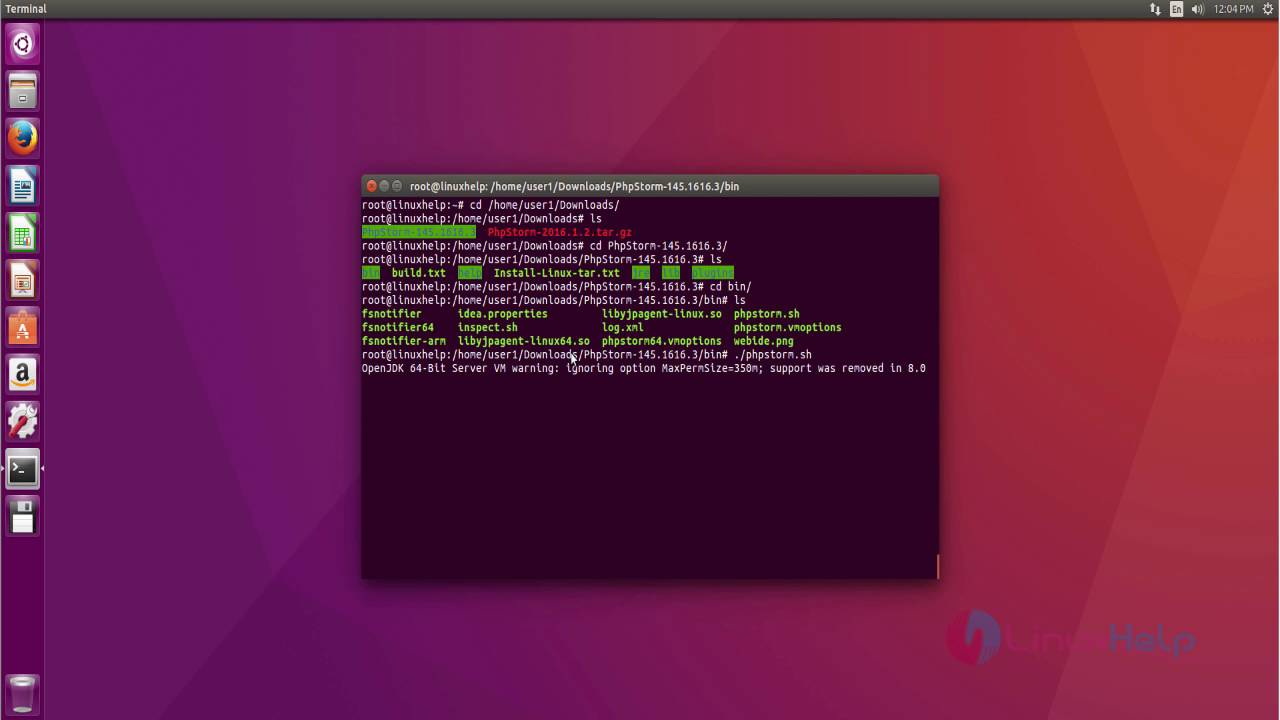Click the highlighted plugins directory name
Image resolution: width=1280 pixels, height=720 pixels.
pos(712,273)
